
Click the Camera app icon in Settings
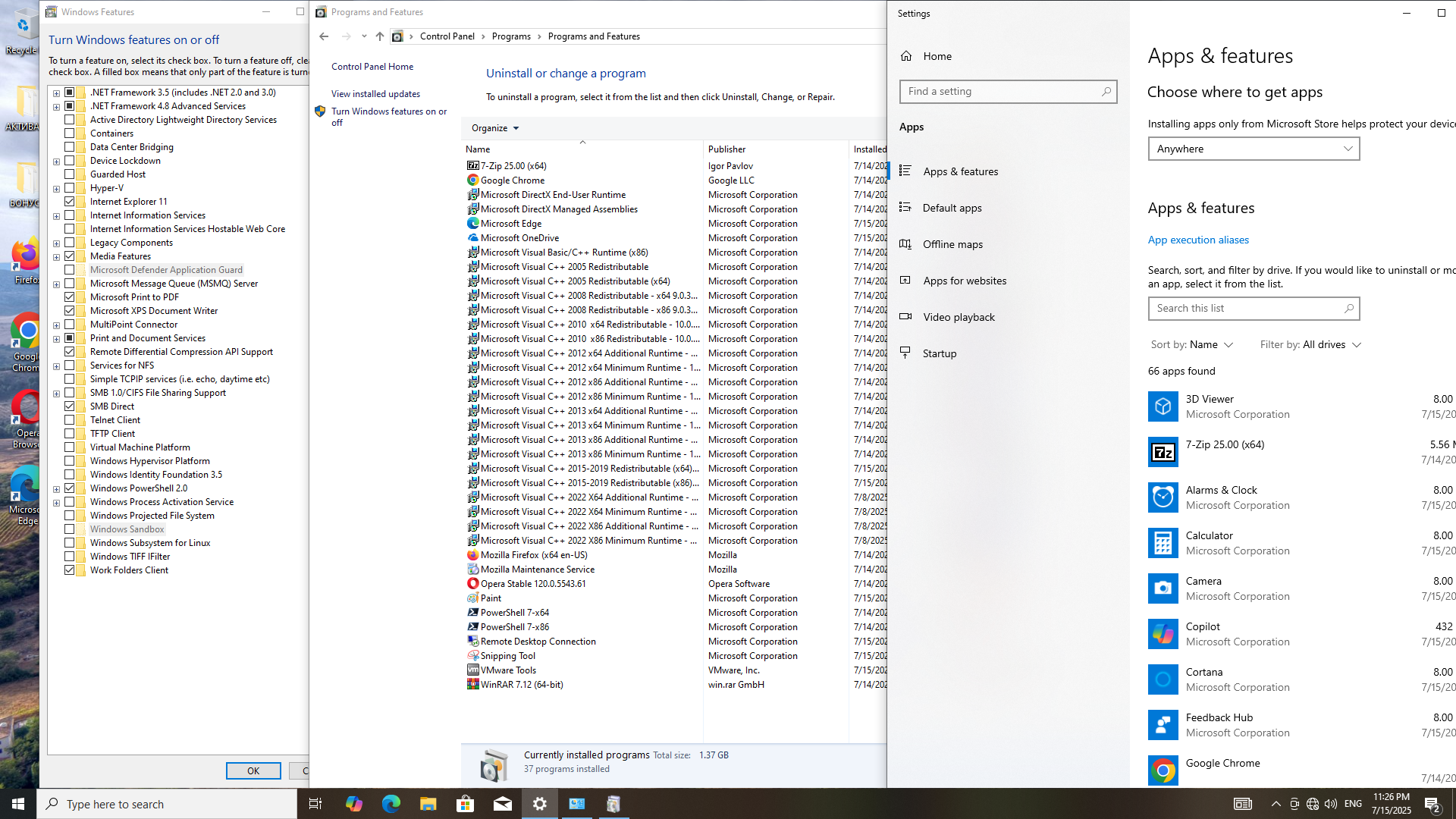(1163, 588)
